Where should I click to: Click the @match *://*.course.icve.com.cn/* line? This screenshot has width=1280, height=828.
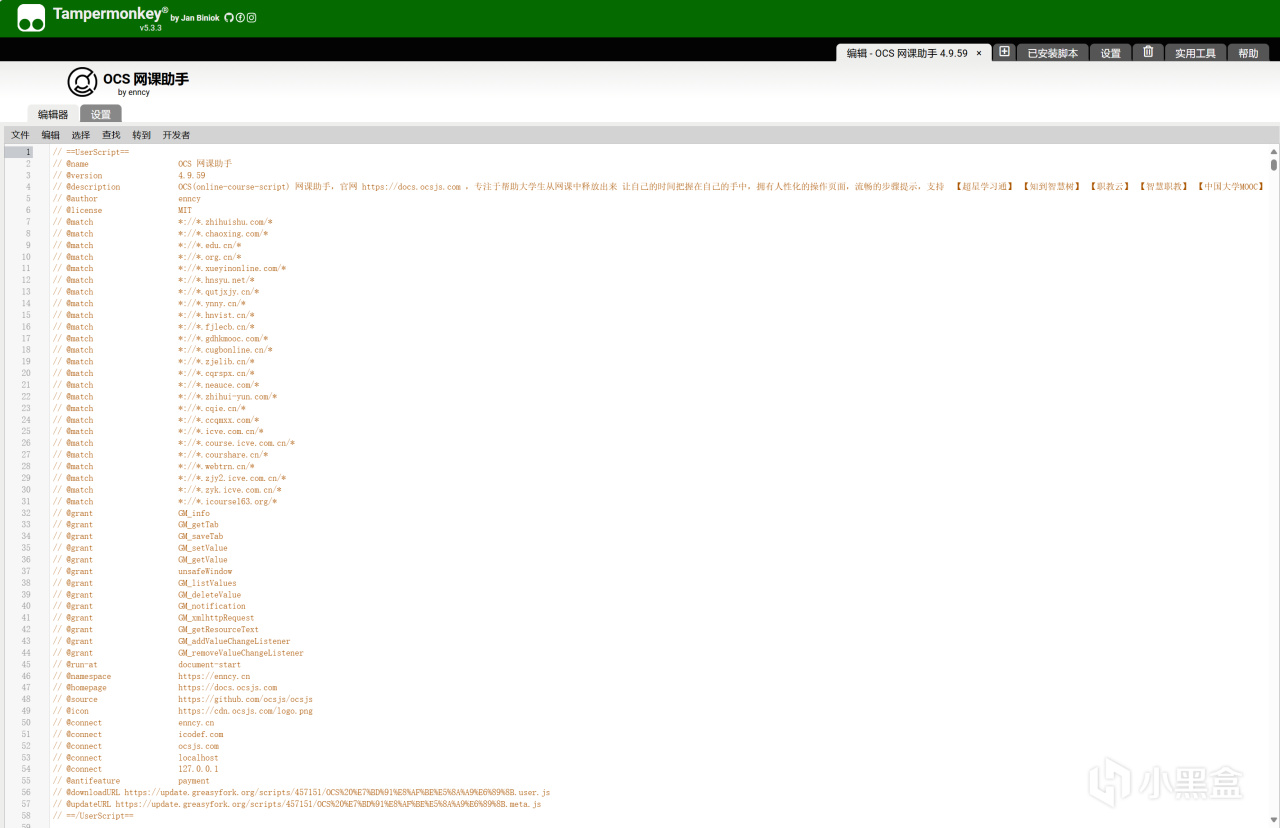tap(174, 443)
